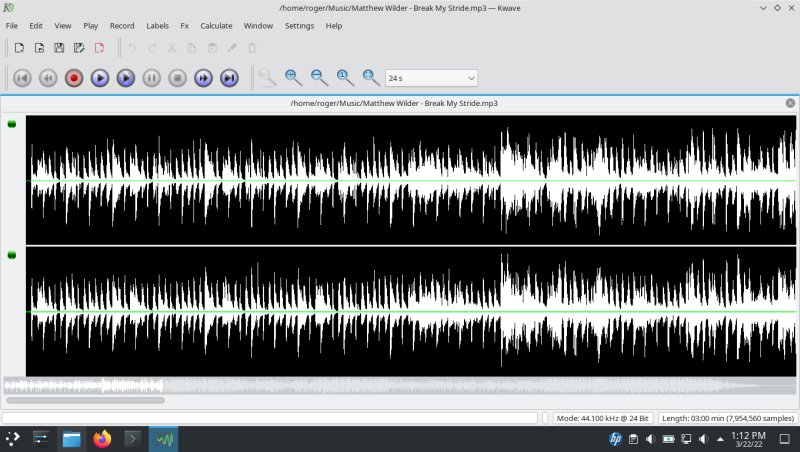Viewport: 800px width, 452px height.
Task: Expand hidden system tray icons
Action: (720, 439)
